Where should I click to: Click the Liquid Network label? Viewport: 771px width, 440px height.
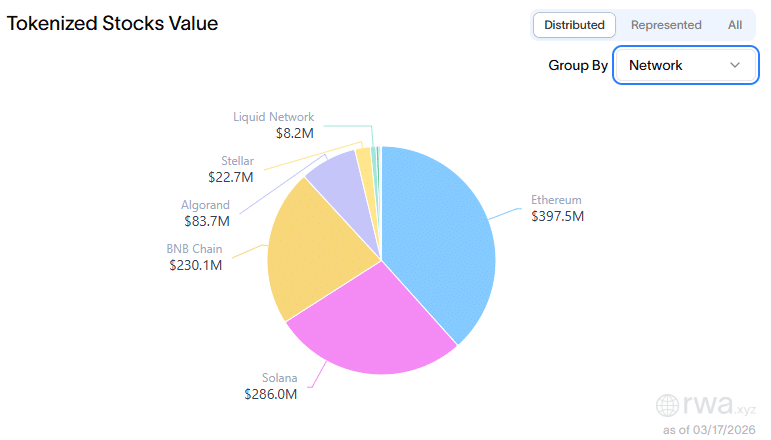pyautogui.click(x=273, y=117)
